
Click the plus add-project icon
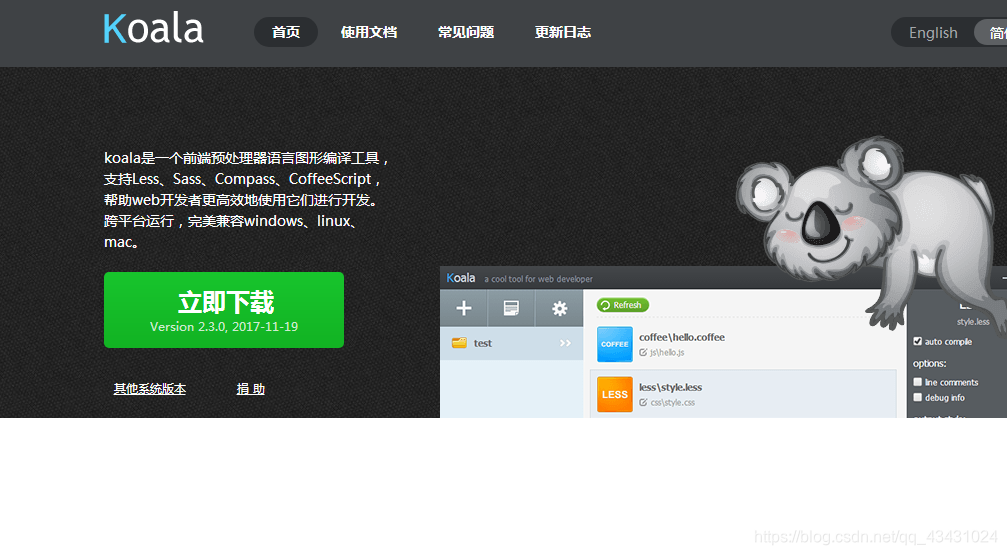click(464, 308)
